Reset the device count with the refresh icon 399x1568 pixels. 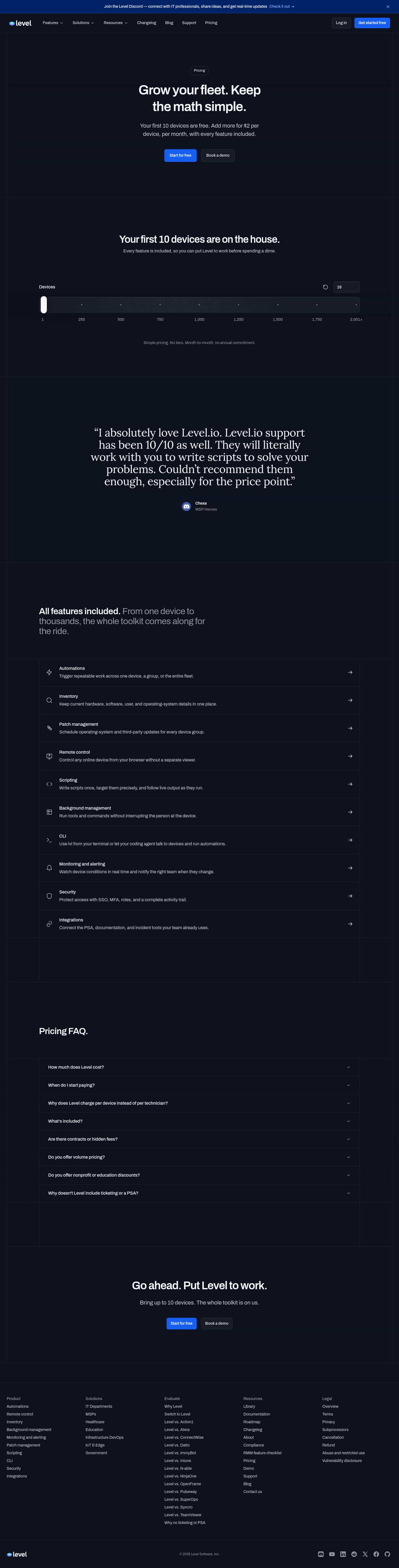coord(325,287)
